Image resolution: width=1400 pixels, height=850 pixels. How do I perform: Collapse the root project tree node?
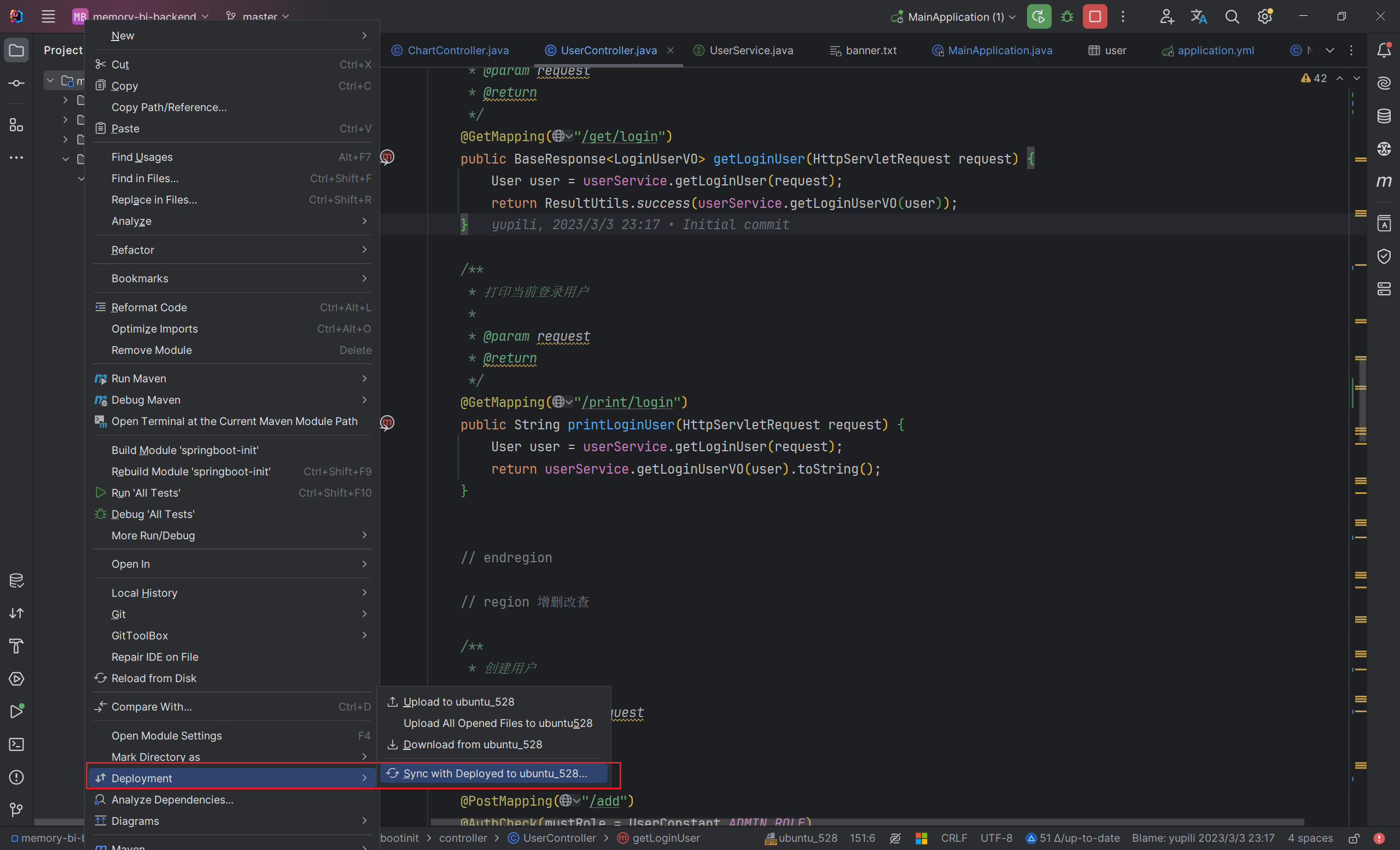50,81
